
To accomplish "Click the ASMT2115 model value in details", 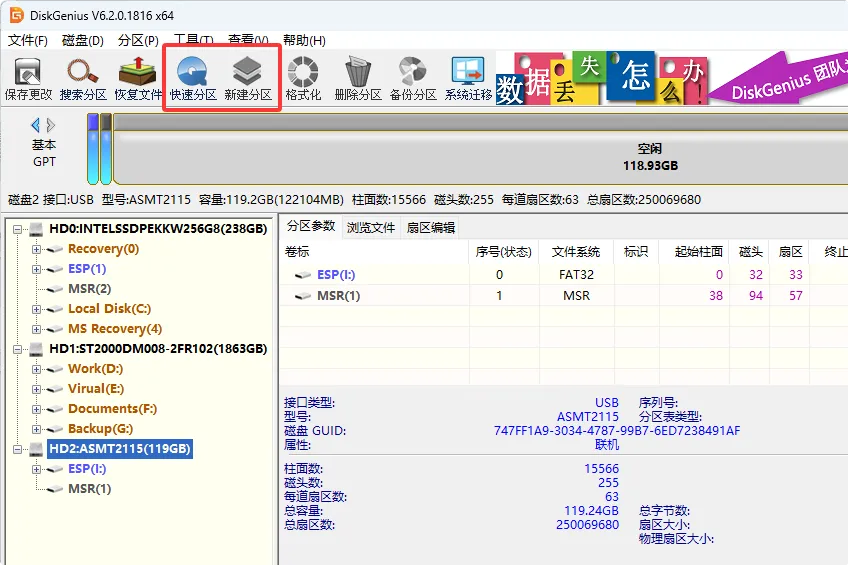I will (x=588, y=417).
